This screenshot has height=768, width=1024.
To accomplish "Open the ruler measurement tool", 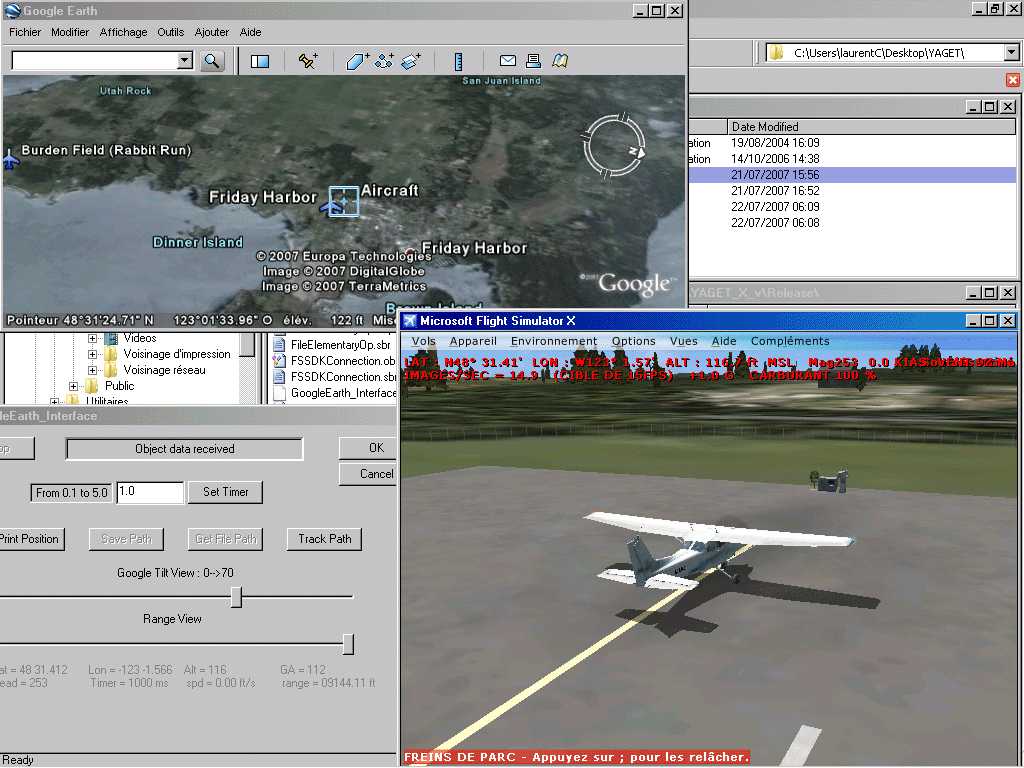I will coord(459,61).
